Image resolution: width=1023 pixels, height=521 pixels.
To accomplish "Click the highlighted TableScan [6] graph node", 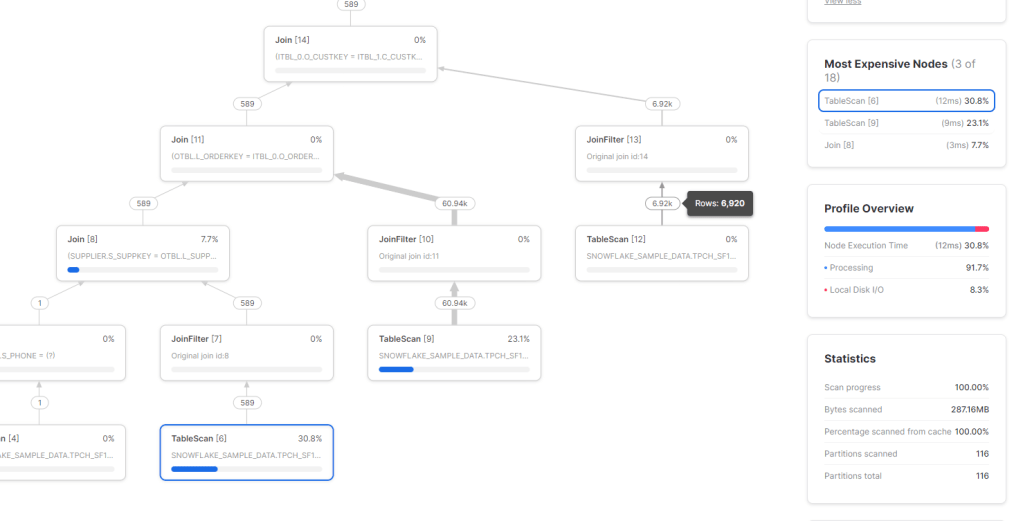I will click(247, 452).
